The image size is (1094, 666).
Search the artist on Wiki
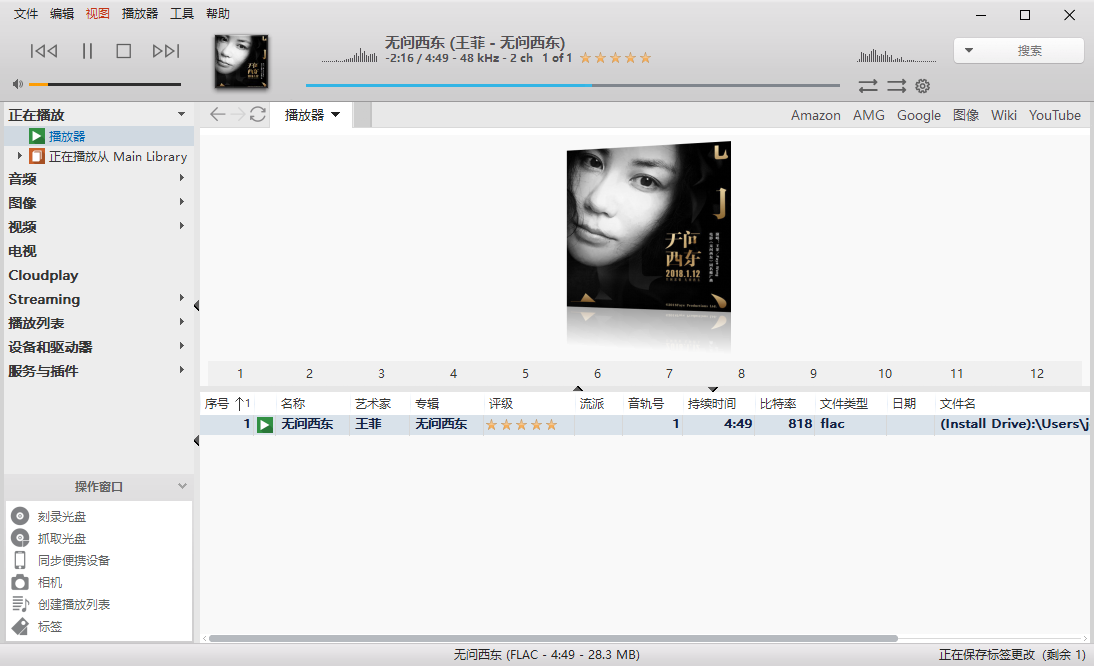coord(1004,114)
